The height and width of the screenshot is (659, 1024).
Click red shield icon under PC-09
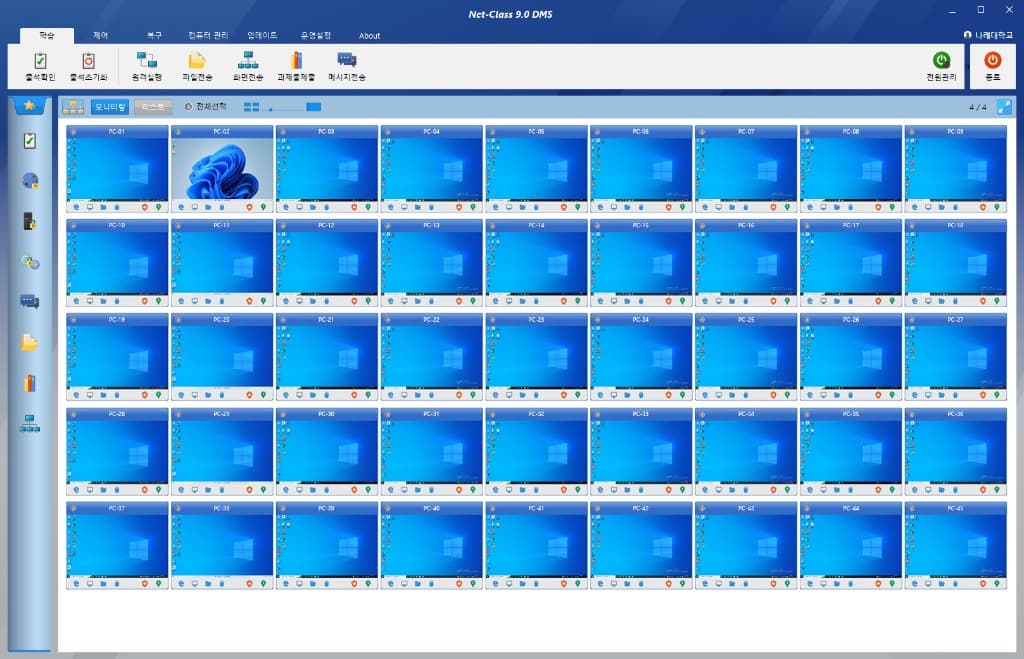point(983,207)
